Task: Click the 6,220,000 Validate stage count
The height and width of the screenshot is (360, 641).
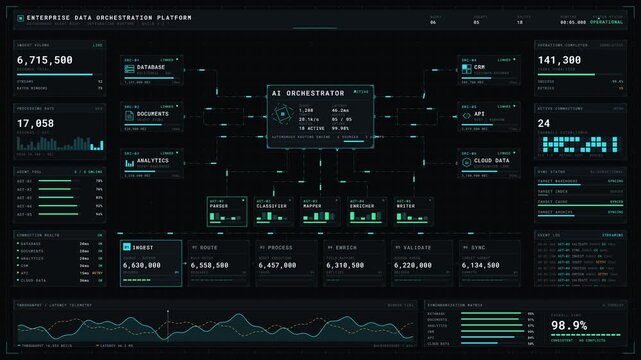Action: 413,265
